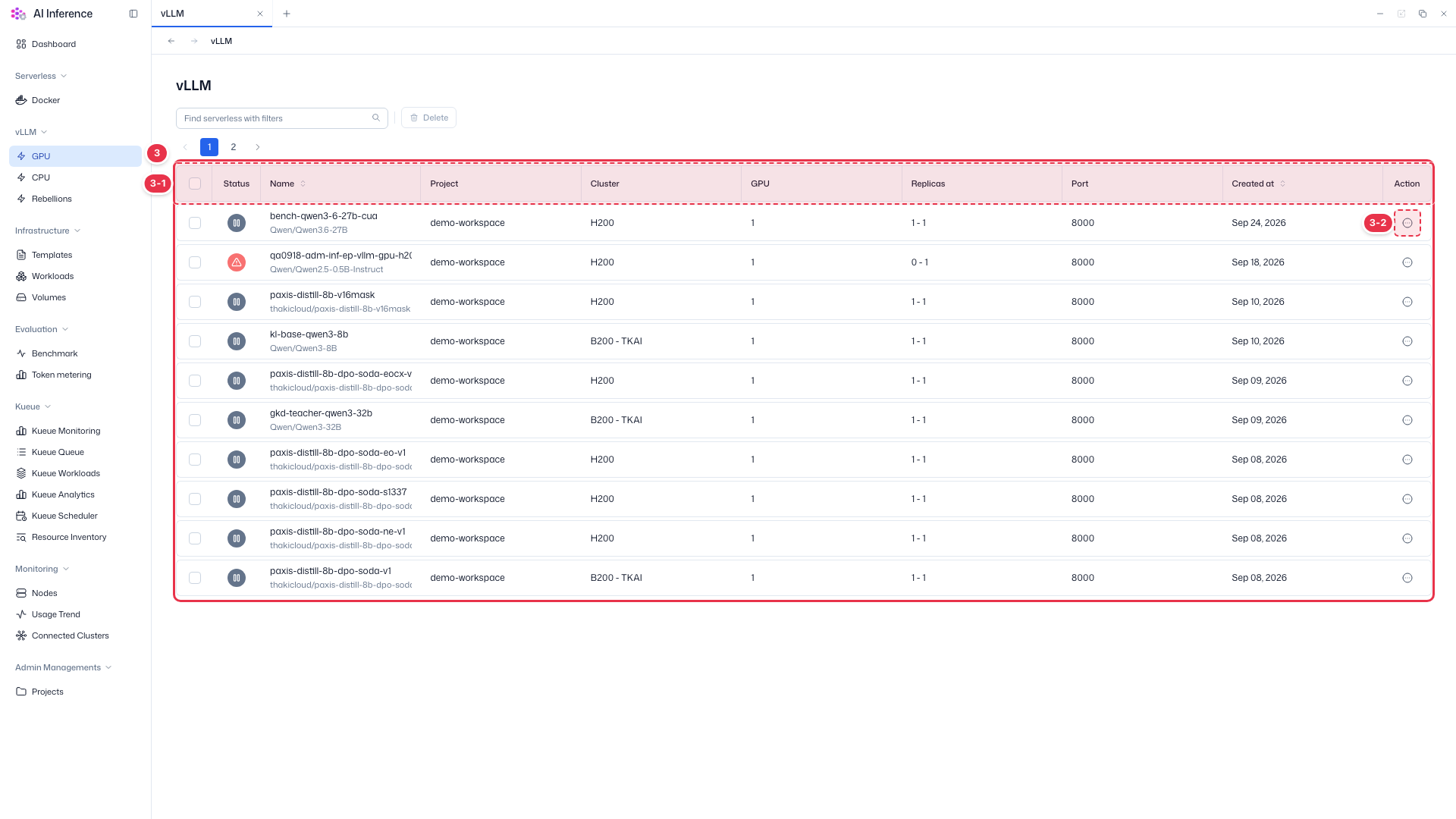Check the bench-qwen3-6-27b-cua row checkbox

195,223
